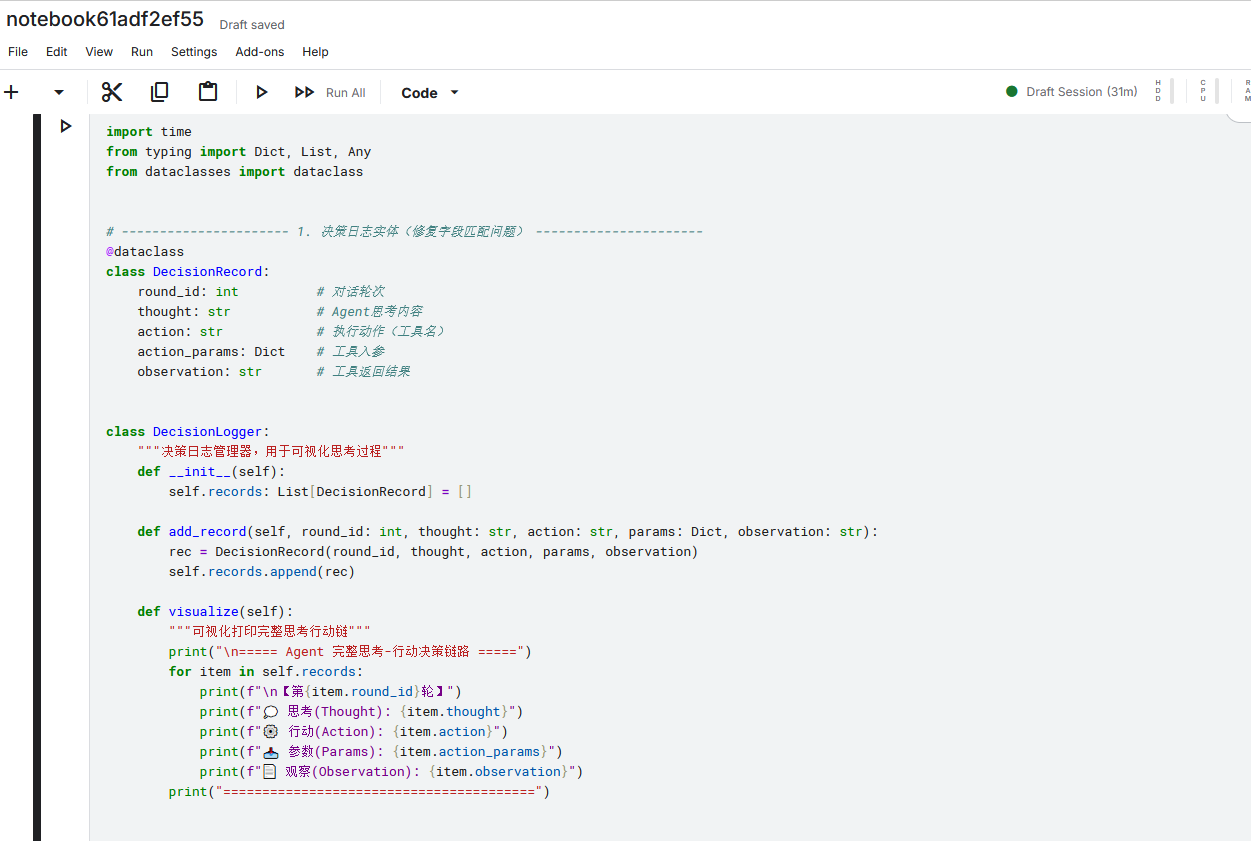Click the 'for item in self.records:' line
The image size is (1251, 841).
coord(266,671)
